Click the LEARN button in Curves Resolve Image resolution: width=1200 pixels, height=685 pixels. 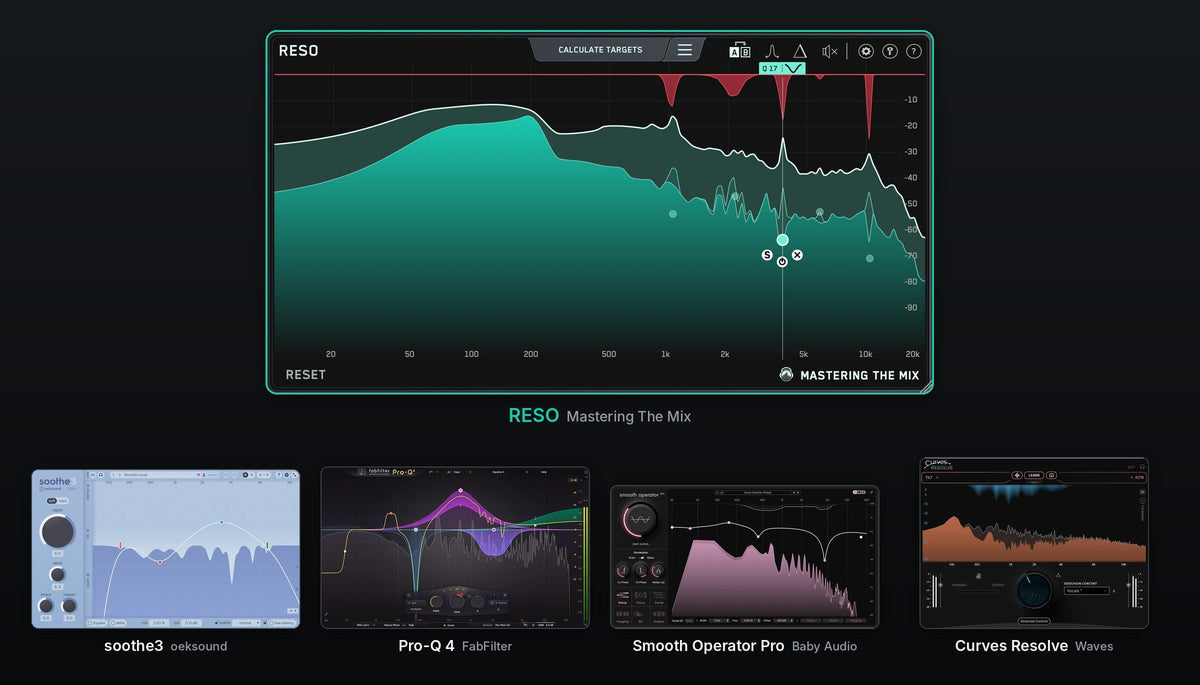pyautogui.click(x=1034, y=476)
